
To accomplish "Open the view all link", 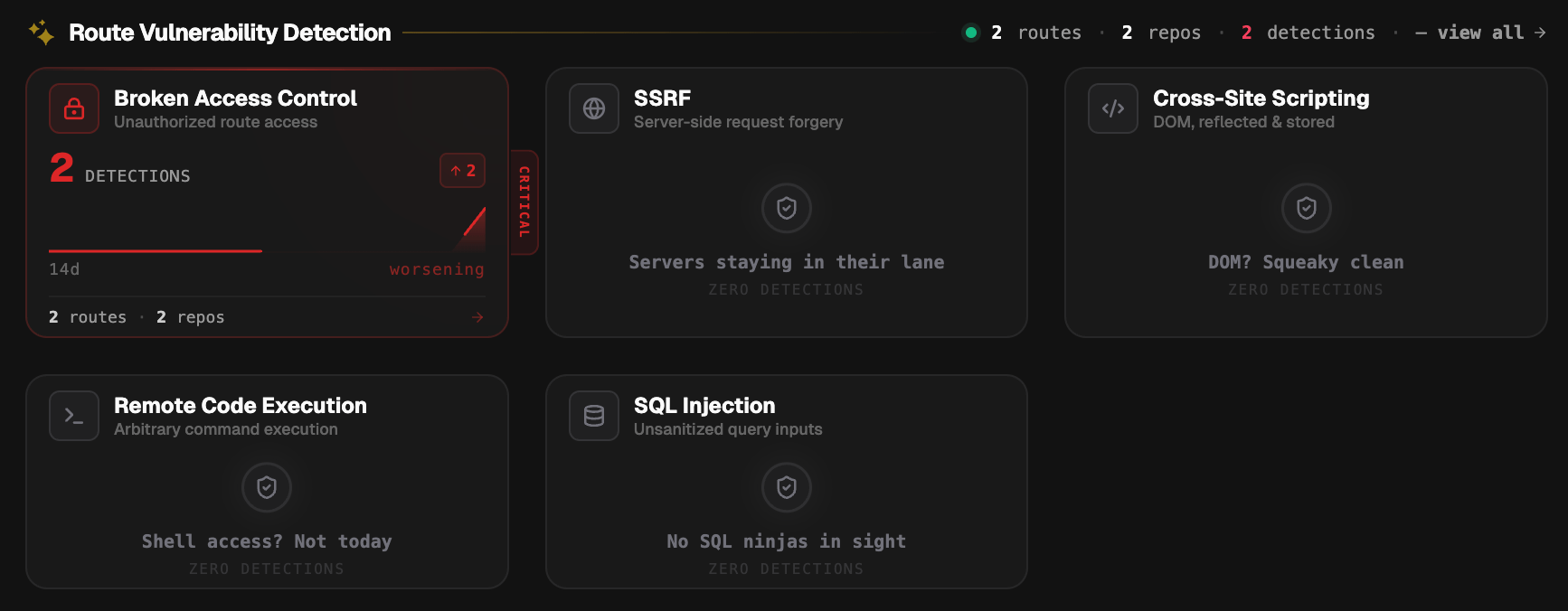I will point(1480,33).
